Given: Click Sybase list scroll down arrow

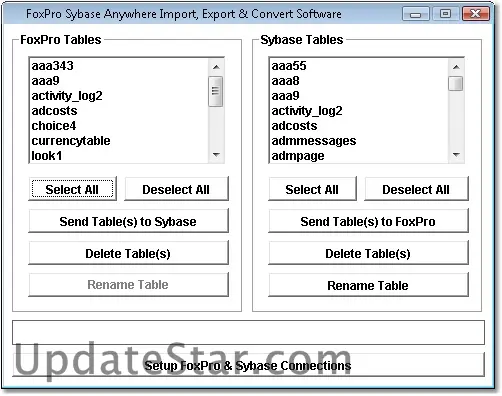Looking at the screenshot, I should click(x=456, y=154).
